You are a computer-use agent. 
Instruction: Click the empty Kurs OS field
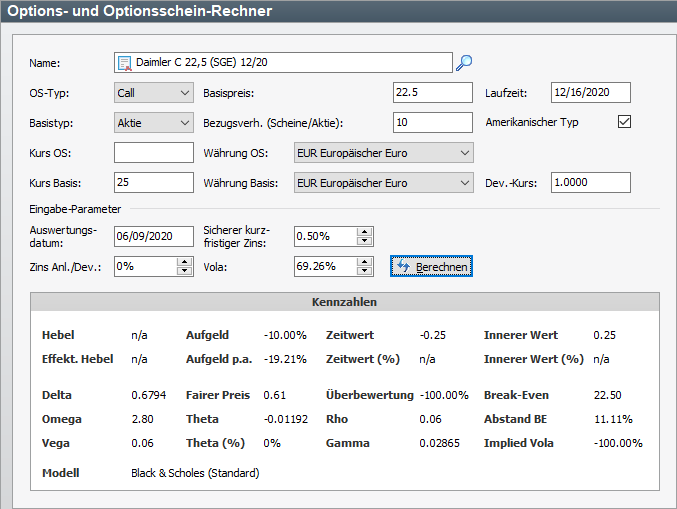tap(154, 153)
